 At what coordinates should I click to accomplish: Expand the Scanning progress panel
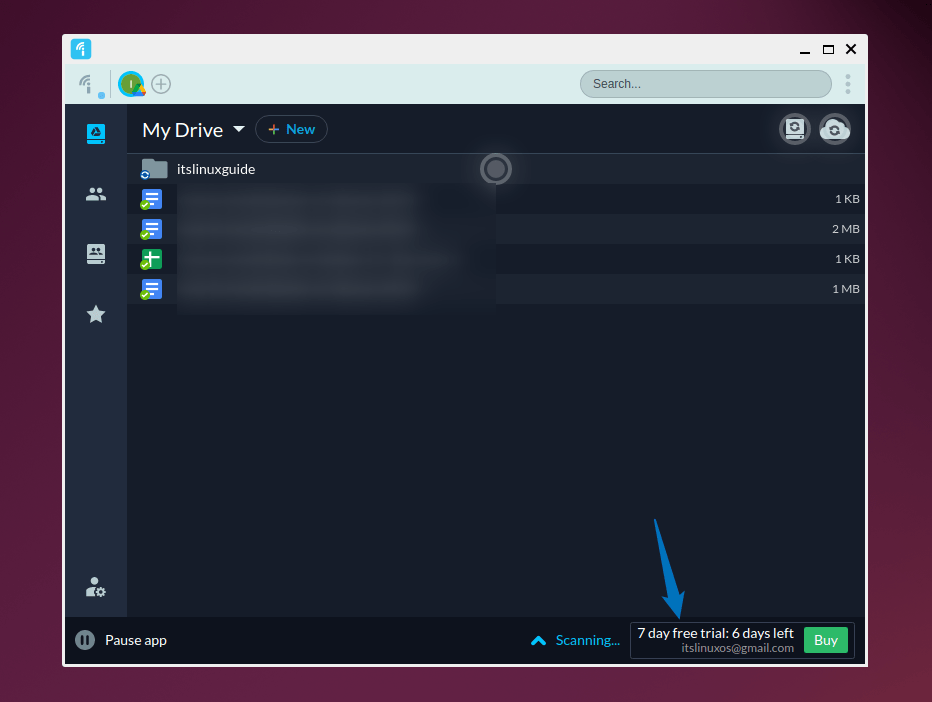point(538,640)
